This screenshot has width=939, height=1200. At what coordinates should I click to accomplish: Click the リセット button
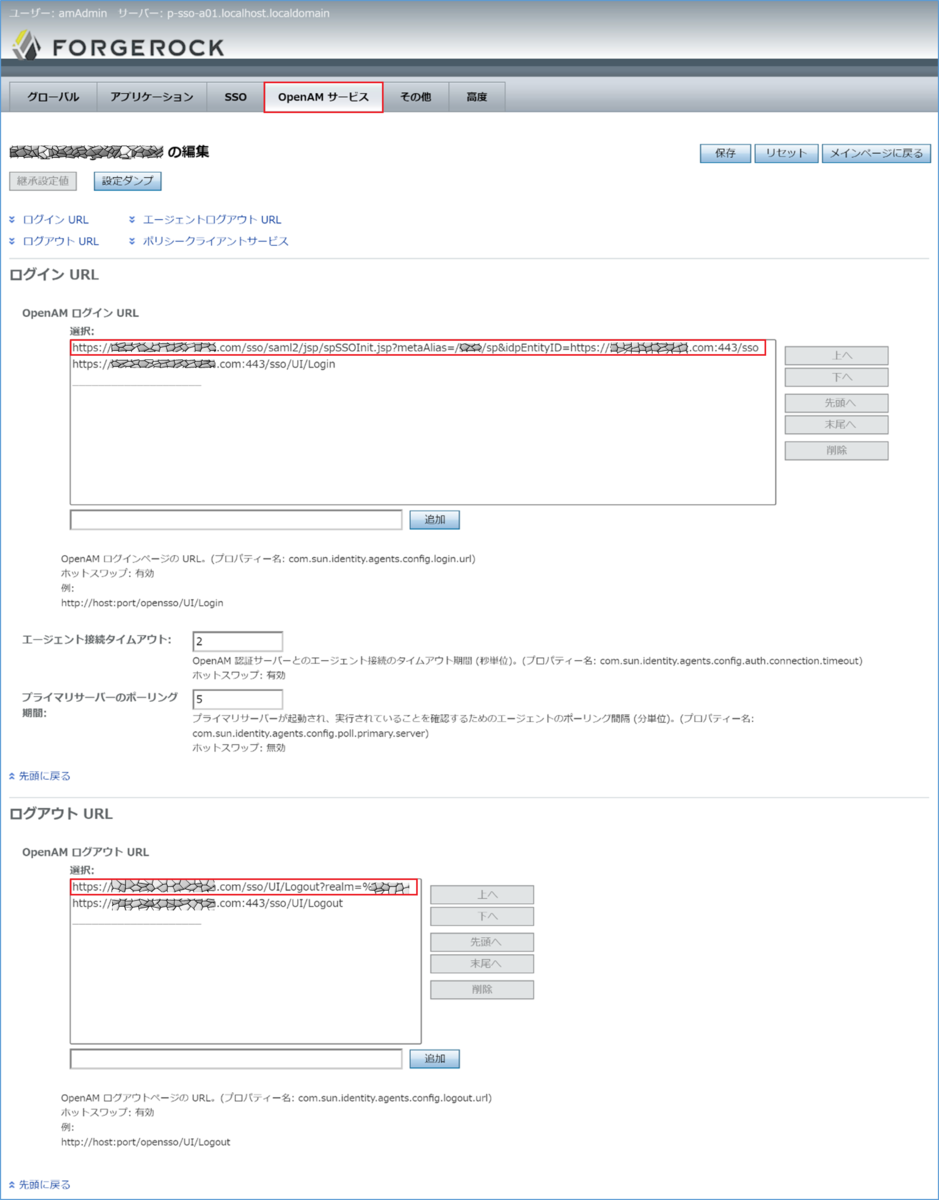pyautogui.click(x=786, y=153)
